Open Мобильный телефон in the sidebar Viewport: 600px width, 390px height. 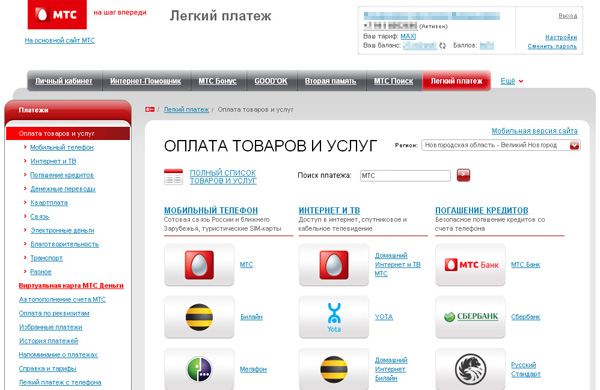click(62, 147)
